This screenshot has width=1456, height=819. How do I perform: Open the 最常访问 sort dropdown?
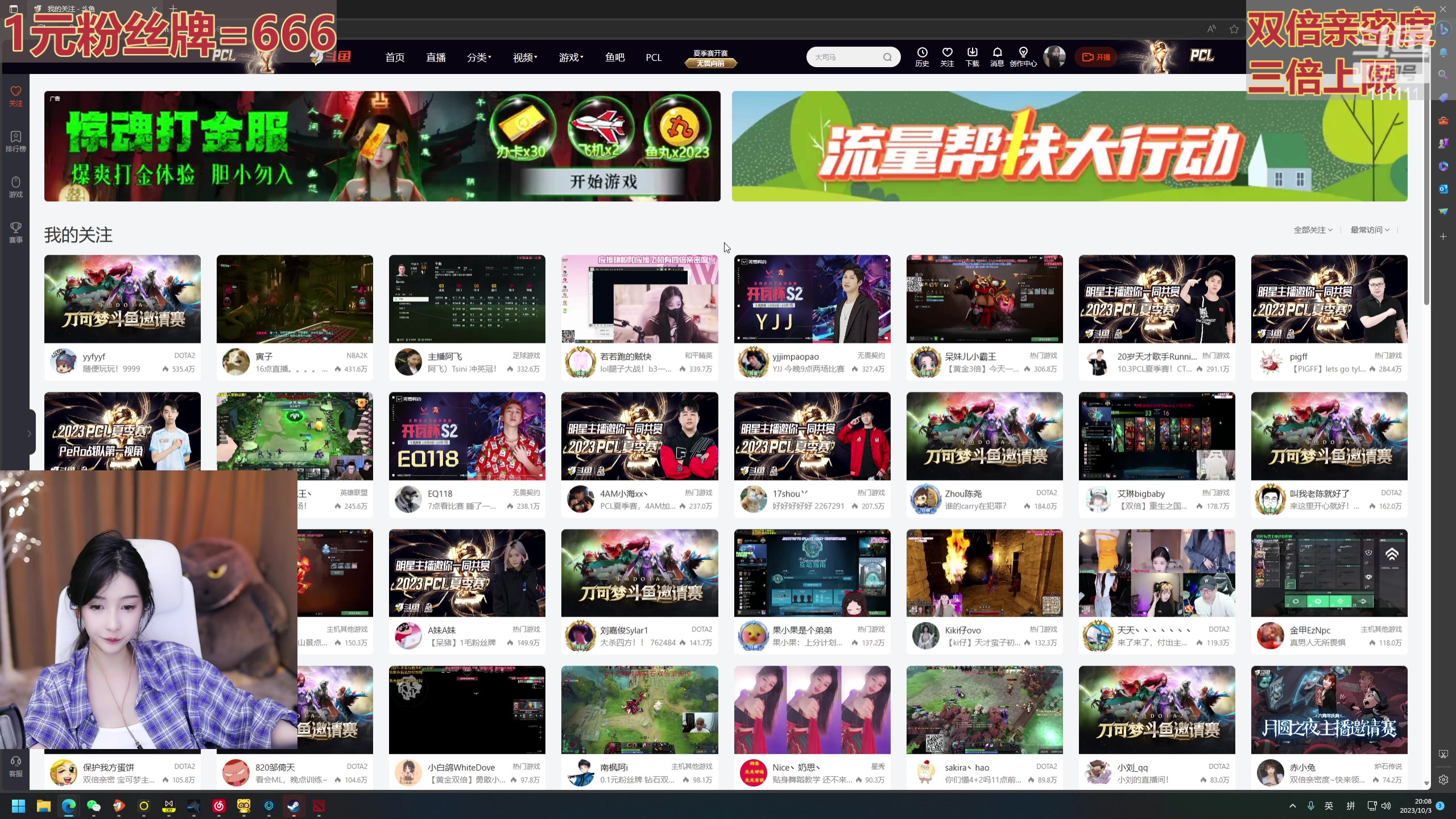(1369, 230)
